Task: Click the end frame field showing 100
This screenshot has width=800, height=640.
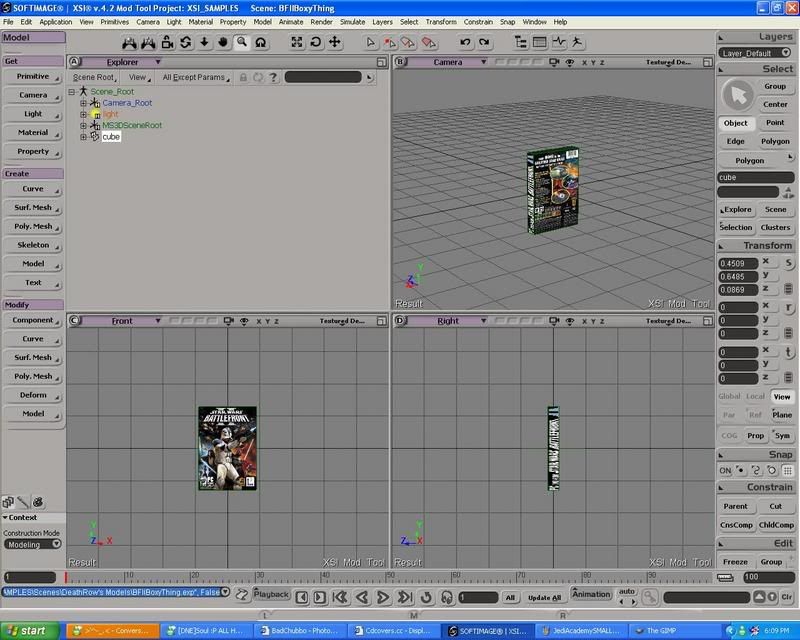Action: [x=768, y=577]
